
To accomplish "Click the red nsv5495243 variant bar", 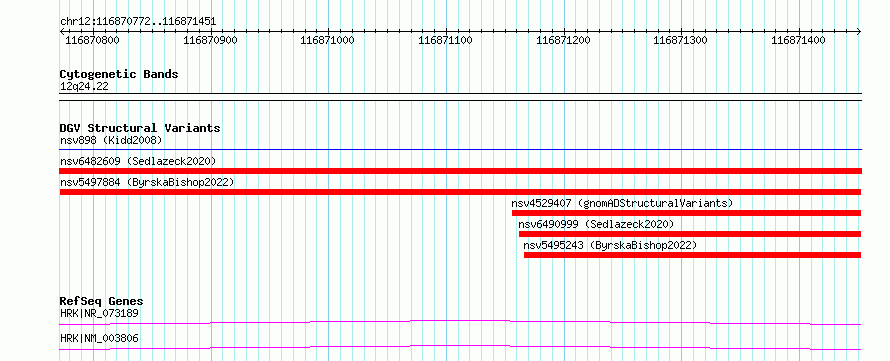I will click(693, 255).
